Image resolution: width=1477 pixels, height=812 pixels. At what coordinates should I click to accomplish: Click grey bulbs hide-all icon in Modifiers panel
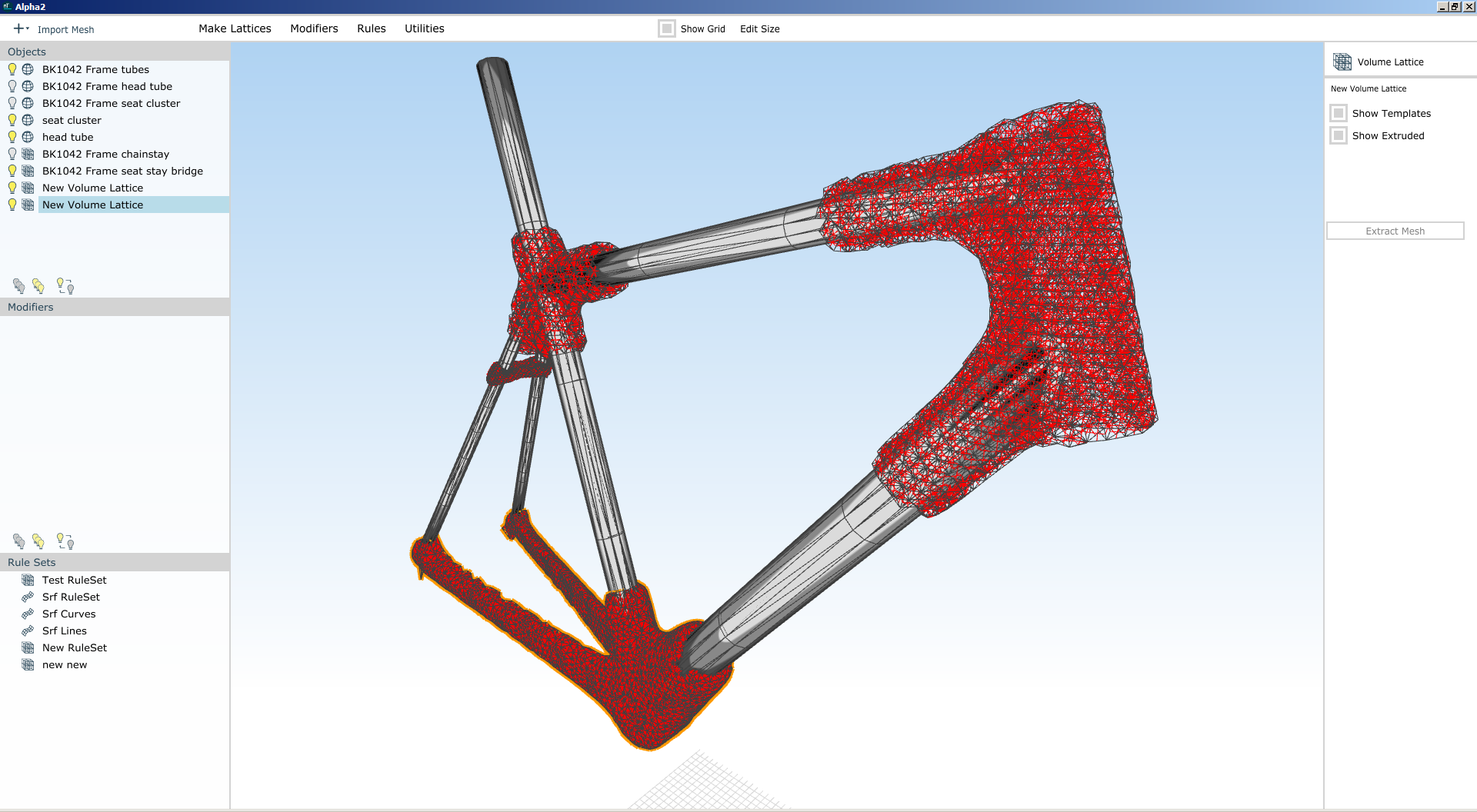[19, 541]
